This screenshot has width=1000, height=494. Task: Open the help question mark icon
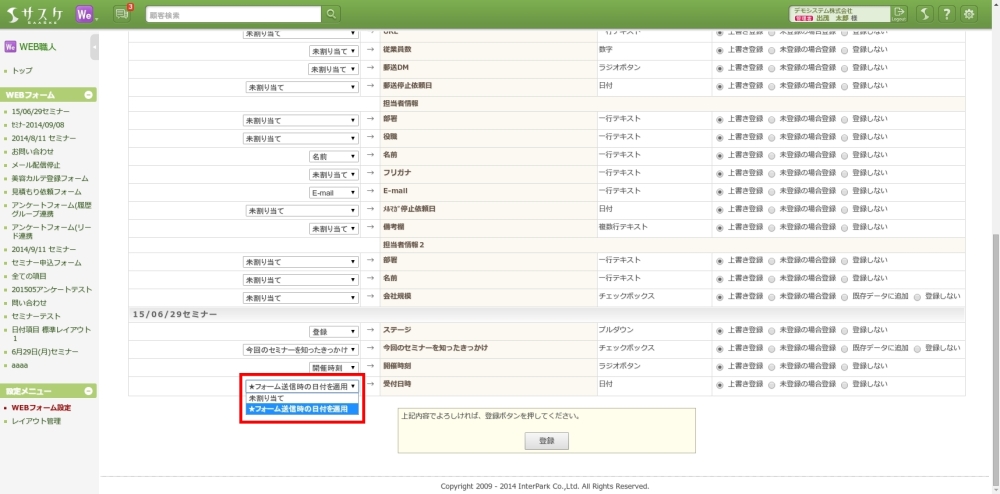pos(946,14)
